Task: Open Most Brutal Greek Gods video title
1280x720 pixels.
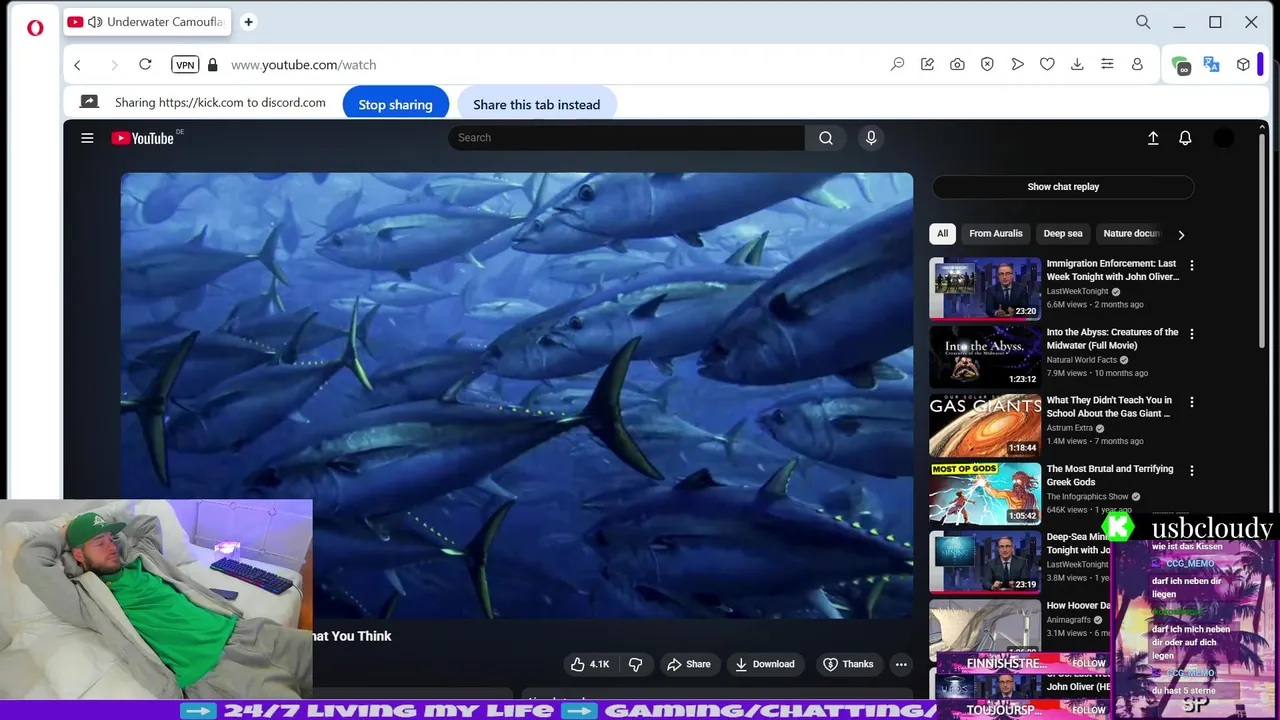Action: pyautogui.click(x=1110, y=475)
